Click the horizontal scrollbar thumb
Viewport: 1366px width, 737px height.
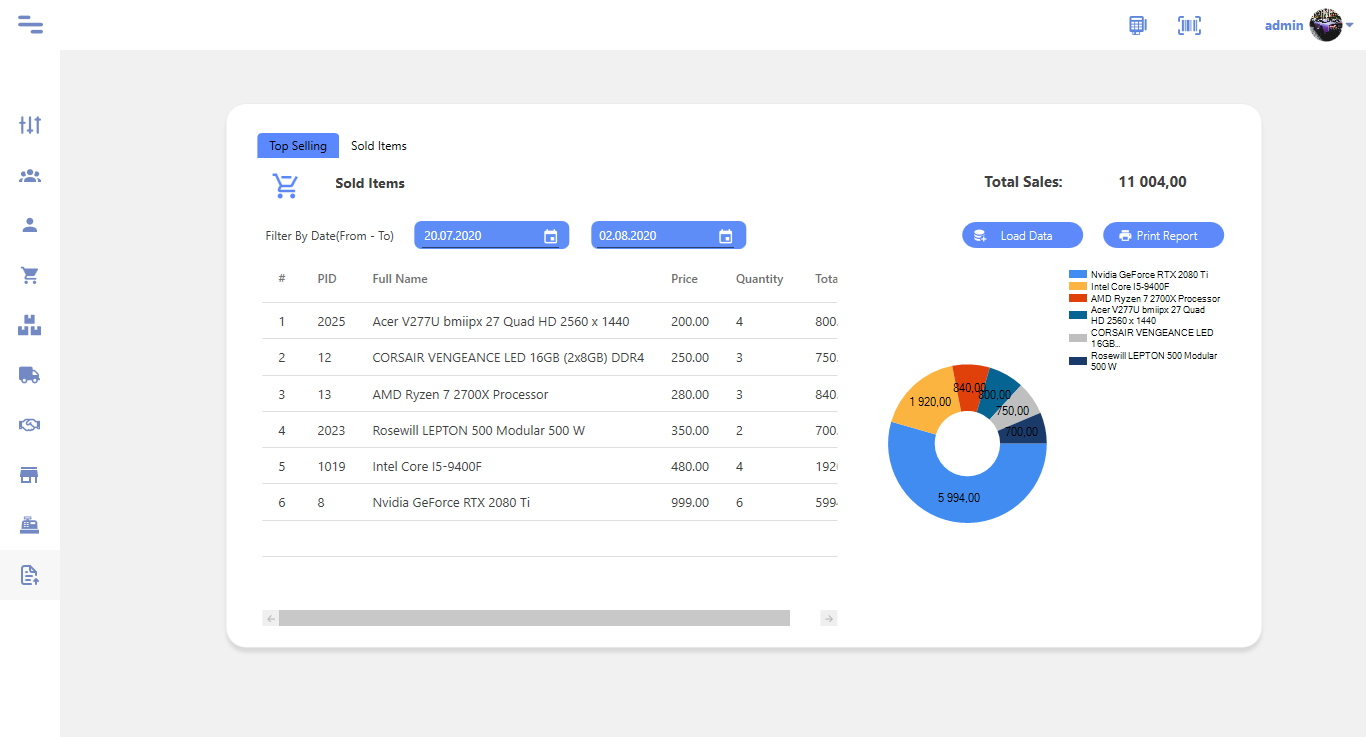[x=534, y=618]
